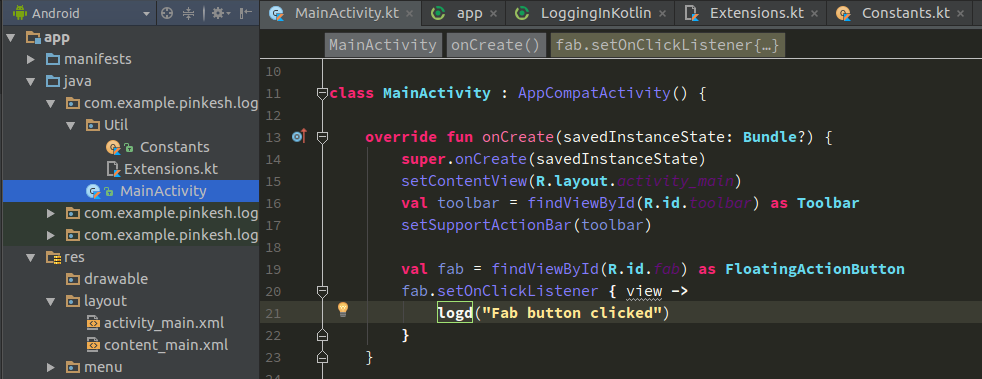Close the MainActivity.kt tab
Viewport: 982px width, 379px height.
click(409, 14)
